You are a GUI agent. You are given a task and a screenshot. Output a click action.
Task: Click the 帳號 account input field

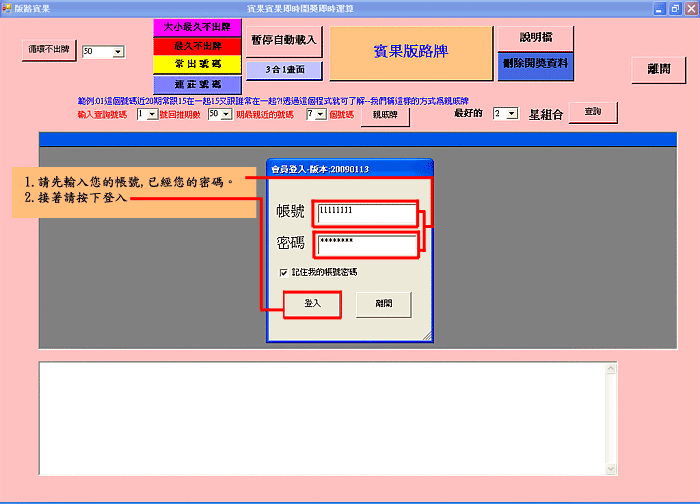click(x=365, y=213)
